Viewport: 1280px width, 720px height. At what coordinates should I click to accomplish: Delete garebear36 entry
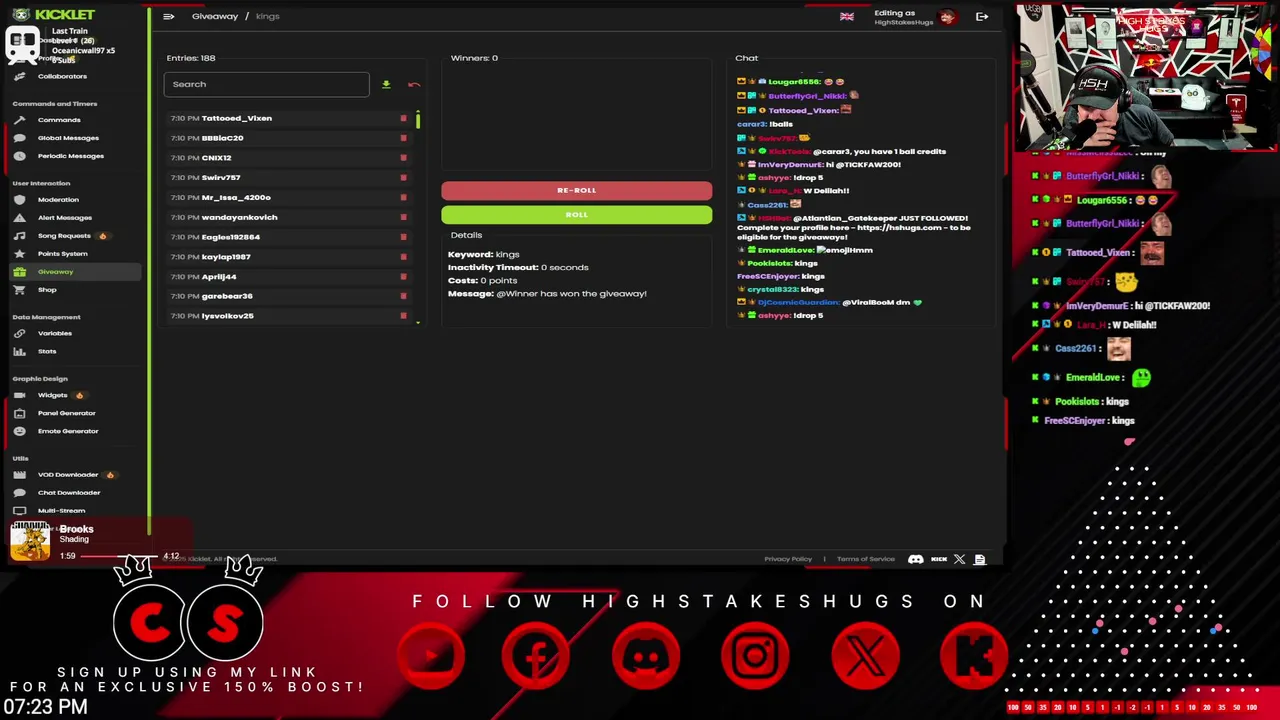tap(403, 296)
